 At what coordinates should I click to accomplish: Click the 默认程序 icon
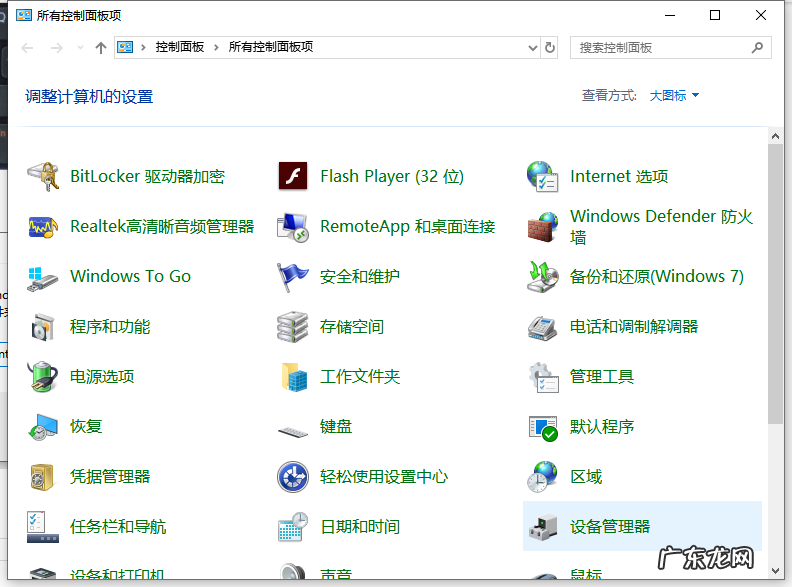tap(543, 427)
